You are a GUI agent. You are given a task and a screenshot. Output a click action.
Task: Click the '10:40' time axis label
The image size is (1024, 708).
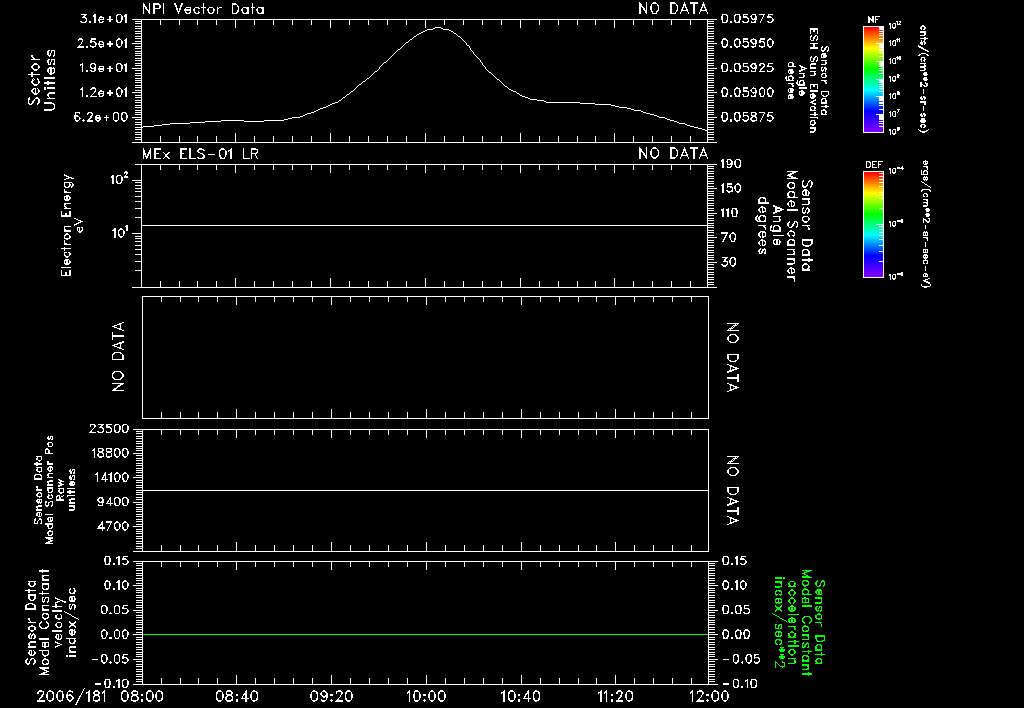(520, 697)
